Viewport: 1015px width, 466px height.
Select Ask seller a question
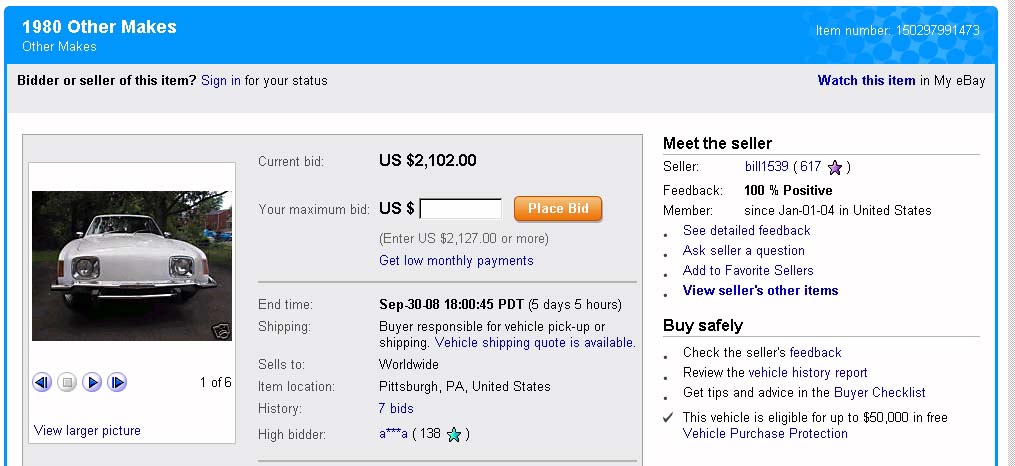[743, 250]
